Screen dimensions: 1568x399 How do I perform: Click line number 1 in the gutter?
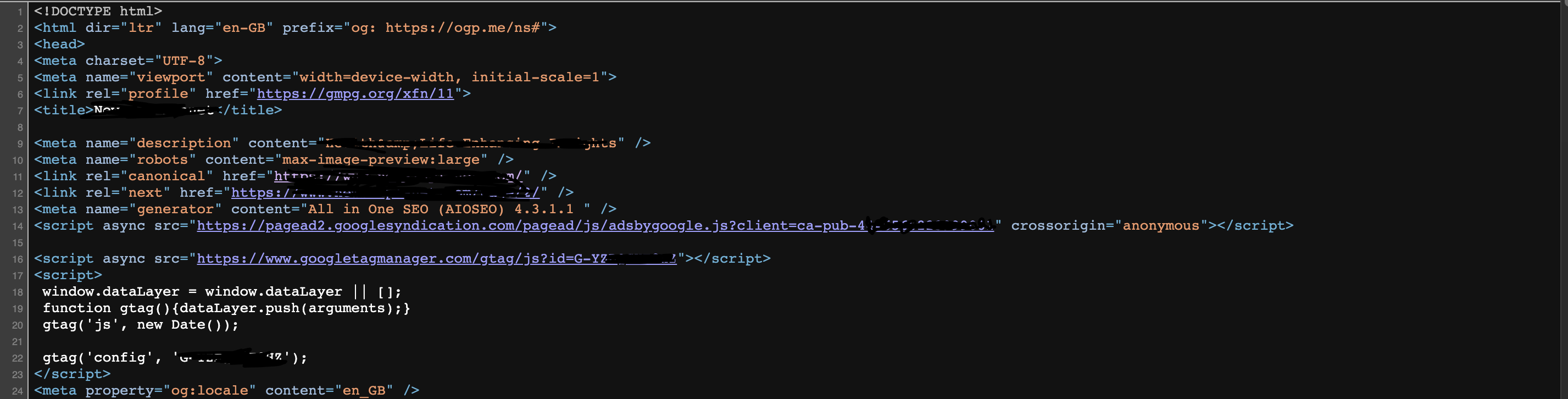coord(20,12)
